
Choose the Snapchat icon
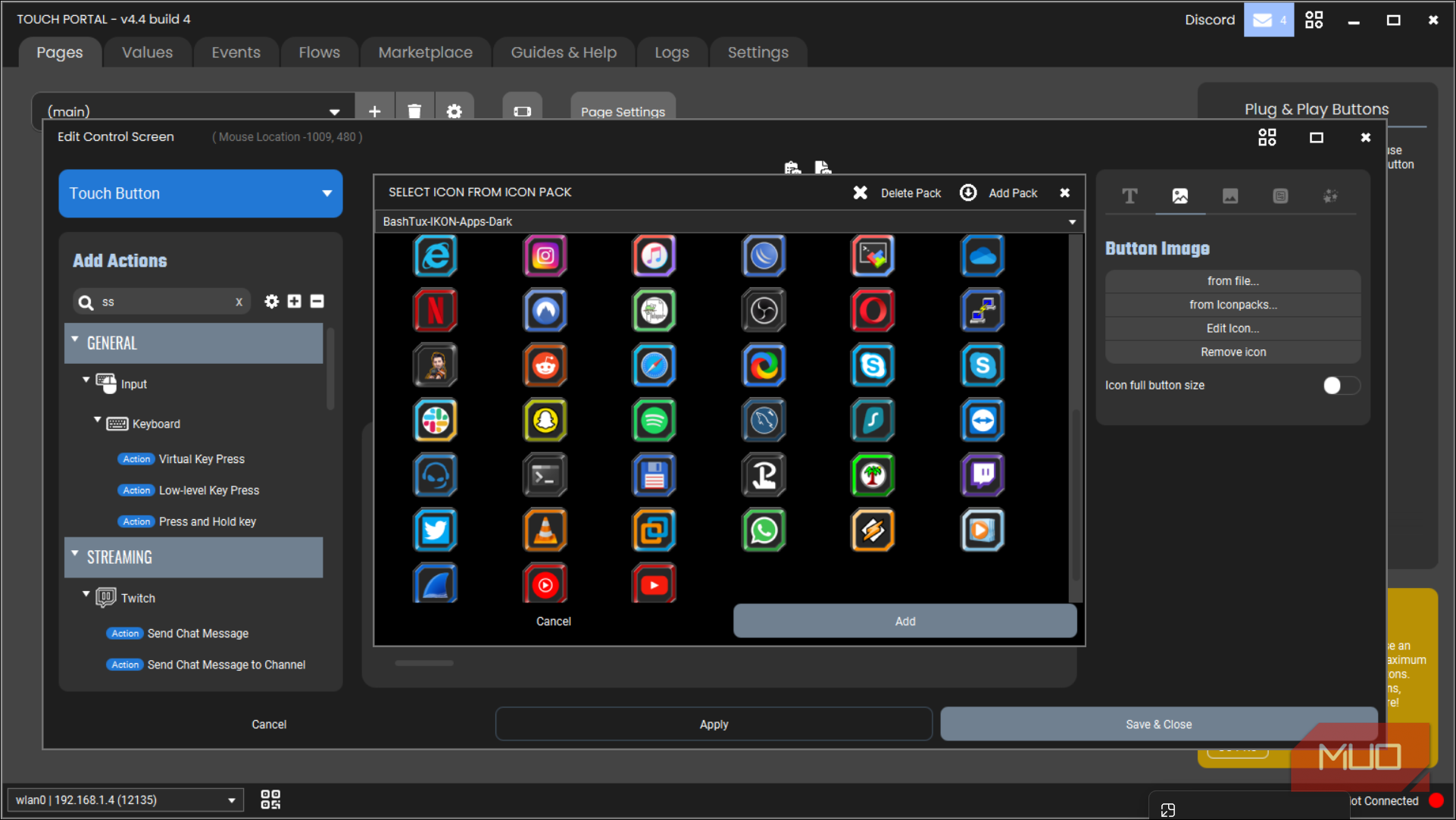[545, 420]
